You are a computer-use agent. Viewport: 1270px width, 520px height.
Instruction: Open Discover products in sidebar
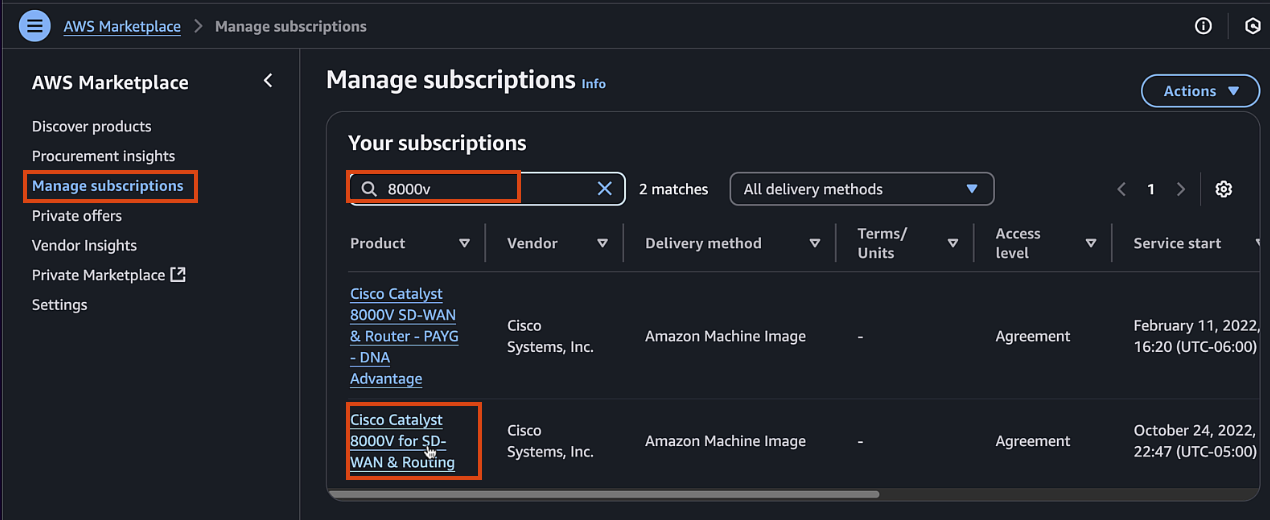coord(92,126)
